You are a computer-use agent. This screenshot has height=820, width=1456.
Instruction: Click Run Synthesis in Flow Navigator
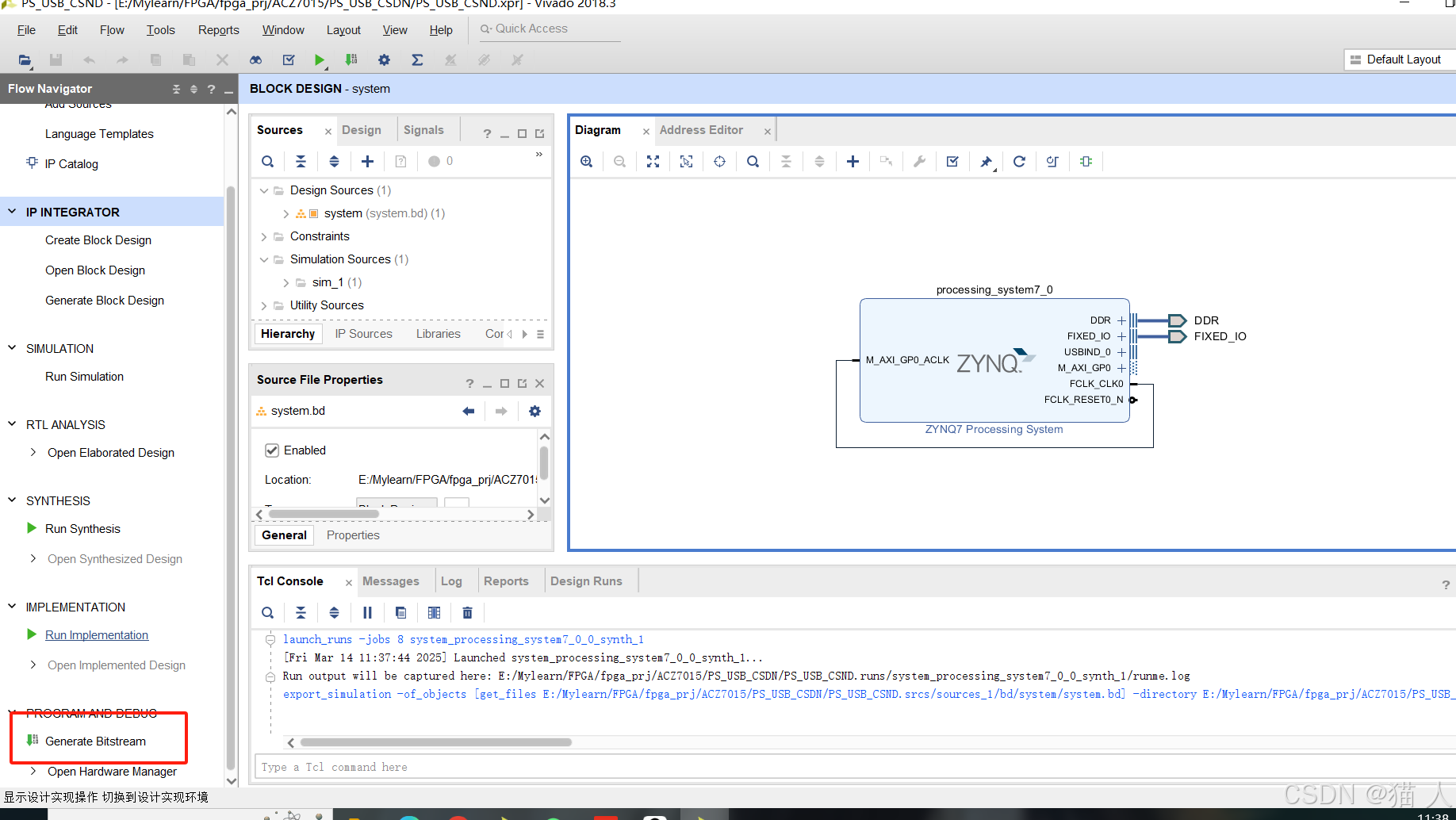[x=82, y=528]
